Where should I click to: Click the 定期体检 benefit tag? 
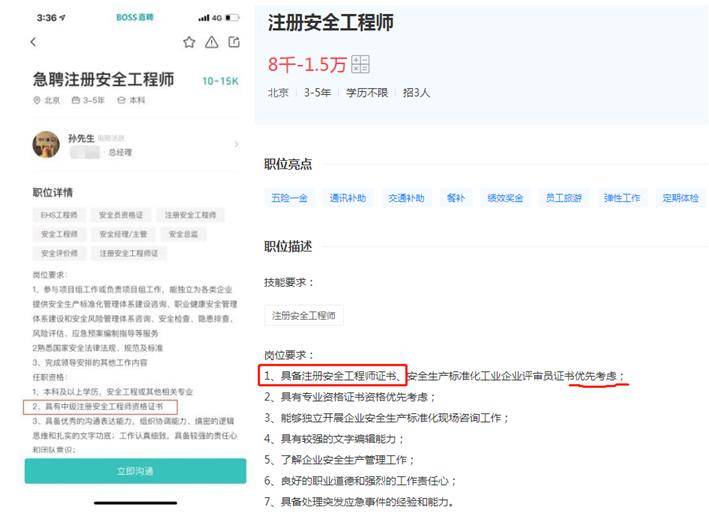[x=681, y=198]
